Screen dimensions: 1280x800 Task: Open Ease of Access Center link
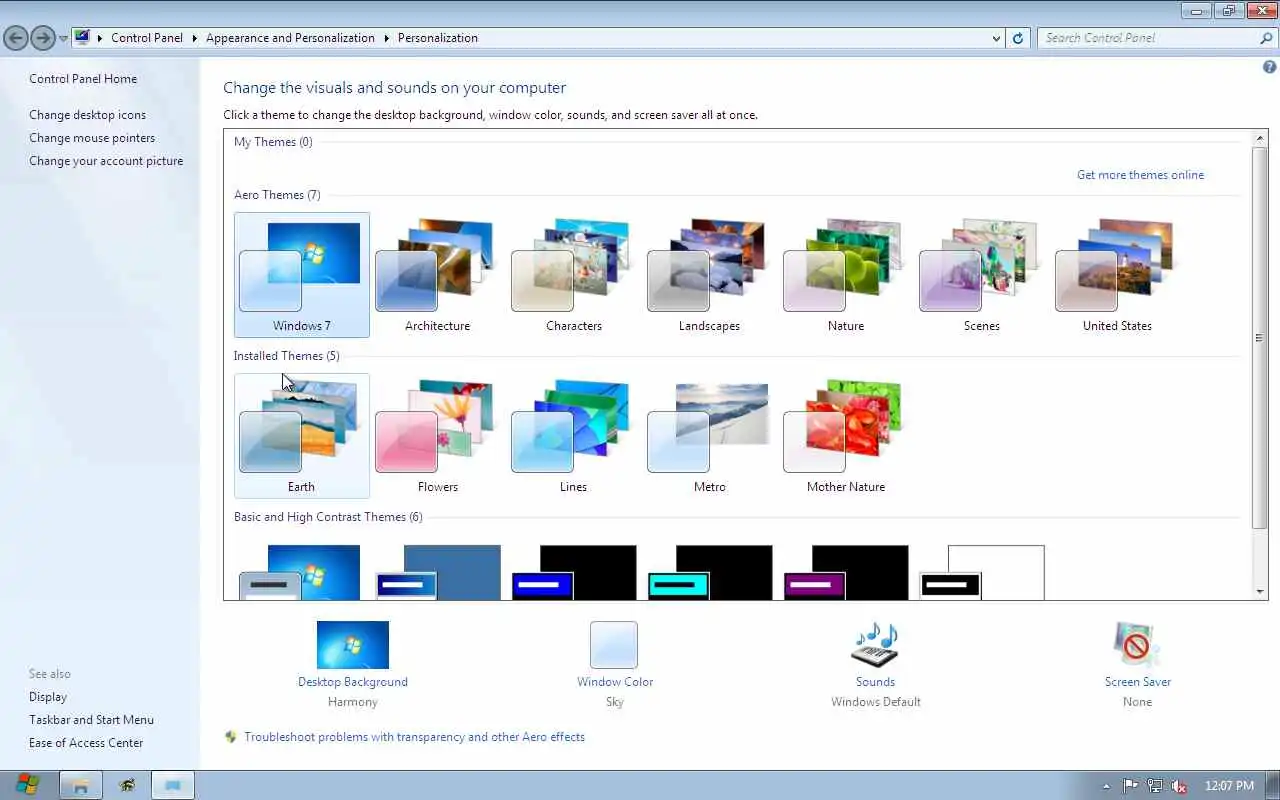coord(86,743)
